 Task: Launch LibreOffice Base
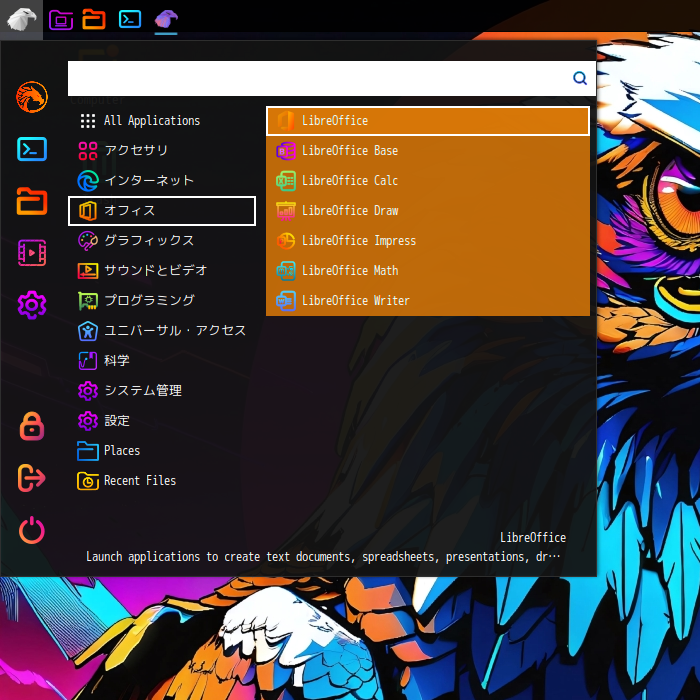coord(349,151)
